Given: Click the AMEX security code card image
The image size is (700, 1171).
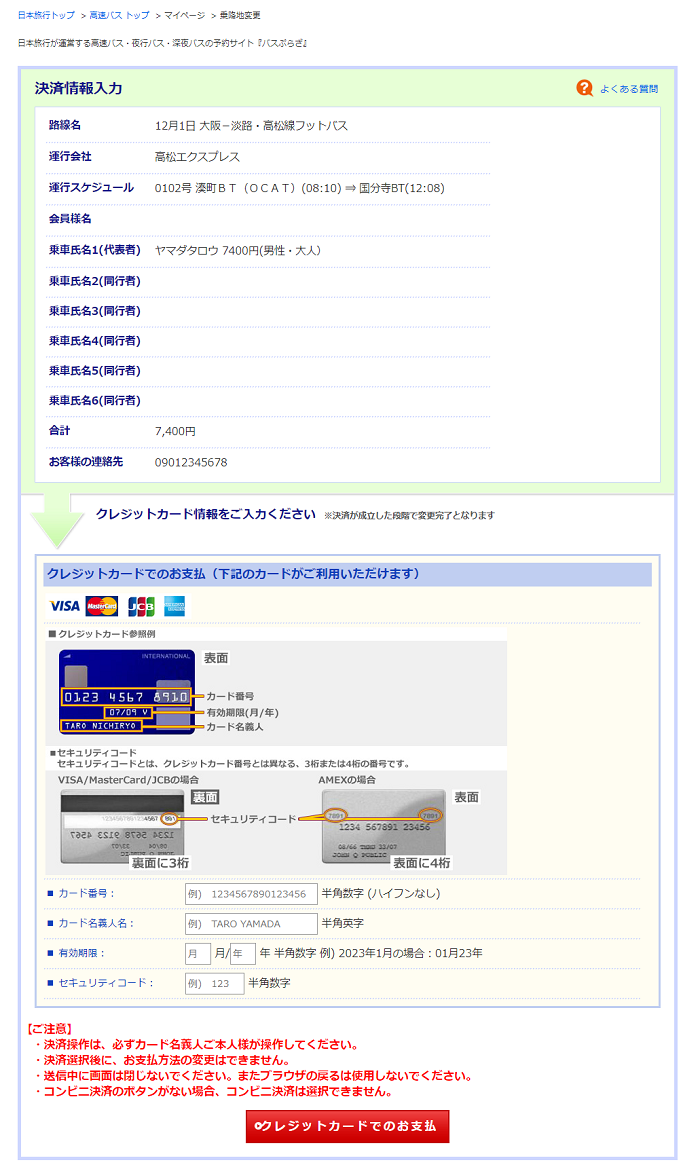Looking at the screenshot, I should click(384, 826).
